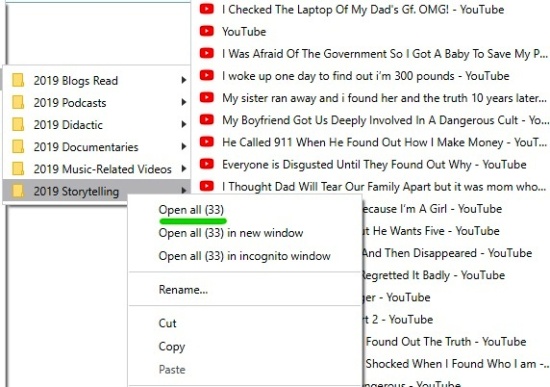The height and width of the screenshot is (387, 550).
Task: Click YouTube icon beside 'I Checked The Laptop' bookmark
Action: point(207,9)
